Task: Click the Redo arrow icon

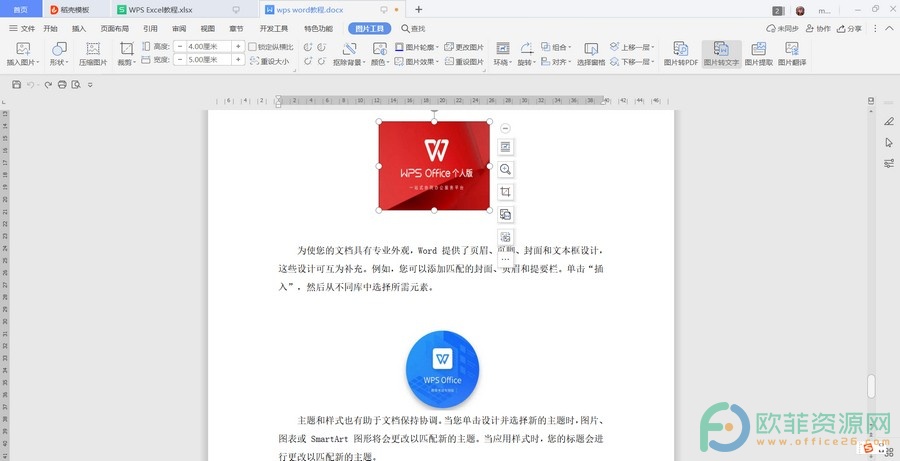Action: 48,84
